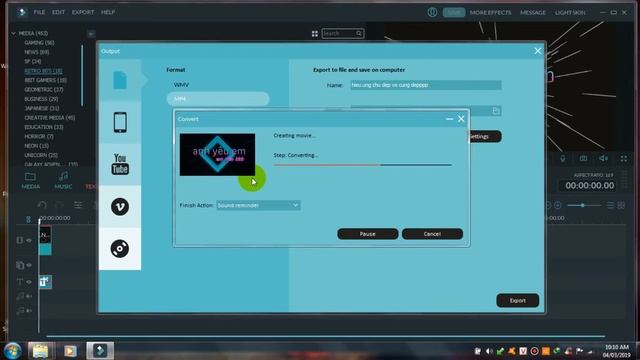The image size is (640, 360).
Task: Select WMV format
Action: click(181, 84)
